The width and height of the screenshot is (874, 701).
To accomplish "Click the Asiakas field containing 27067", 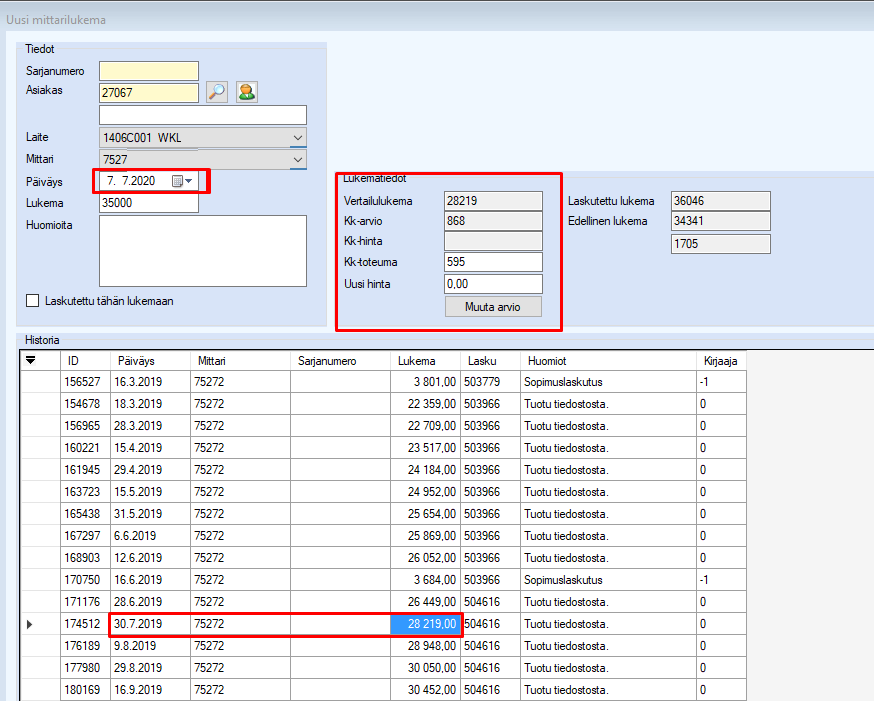I will pos(149,93).
